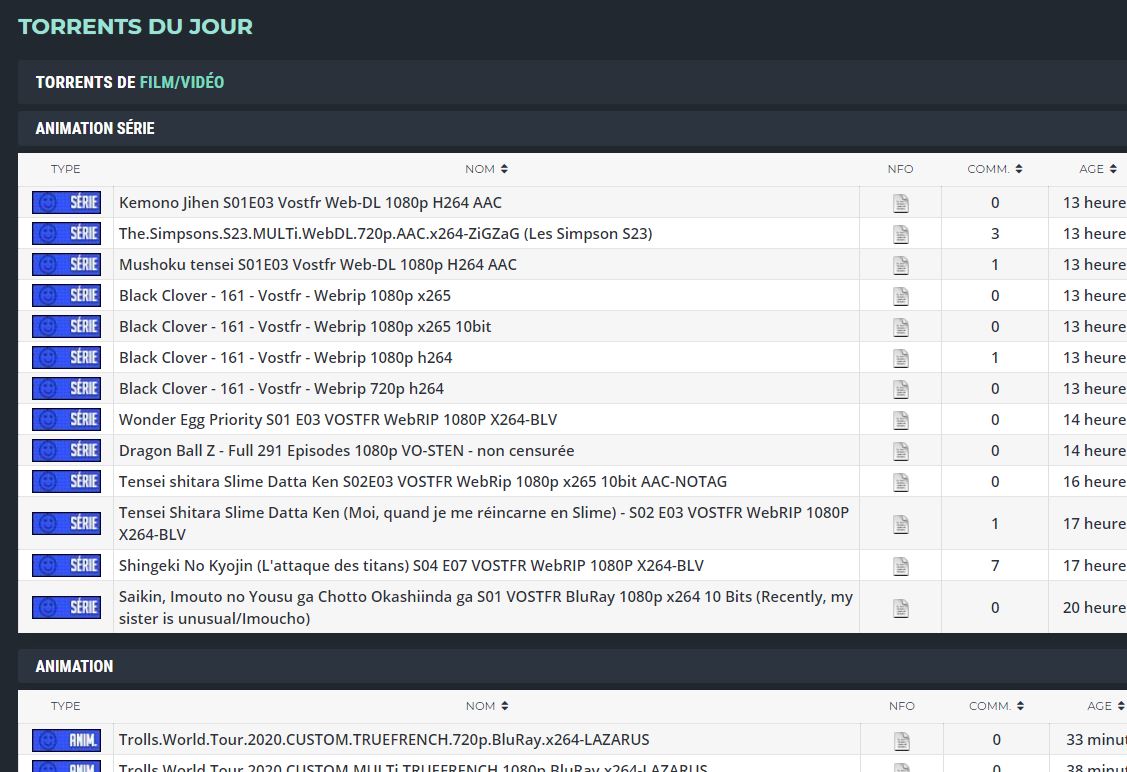Open NFO for Wonder Egg Priority
This screenshot has height=772, width=1127.
click(901, 420)
